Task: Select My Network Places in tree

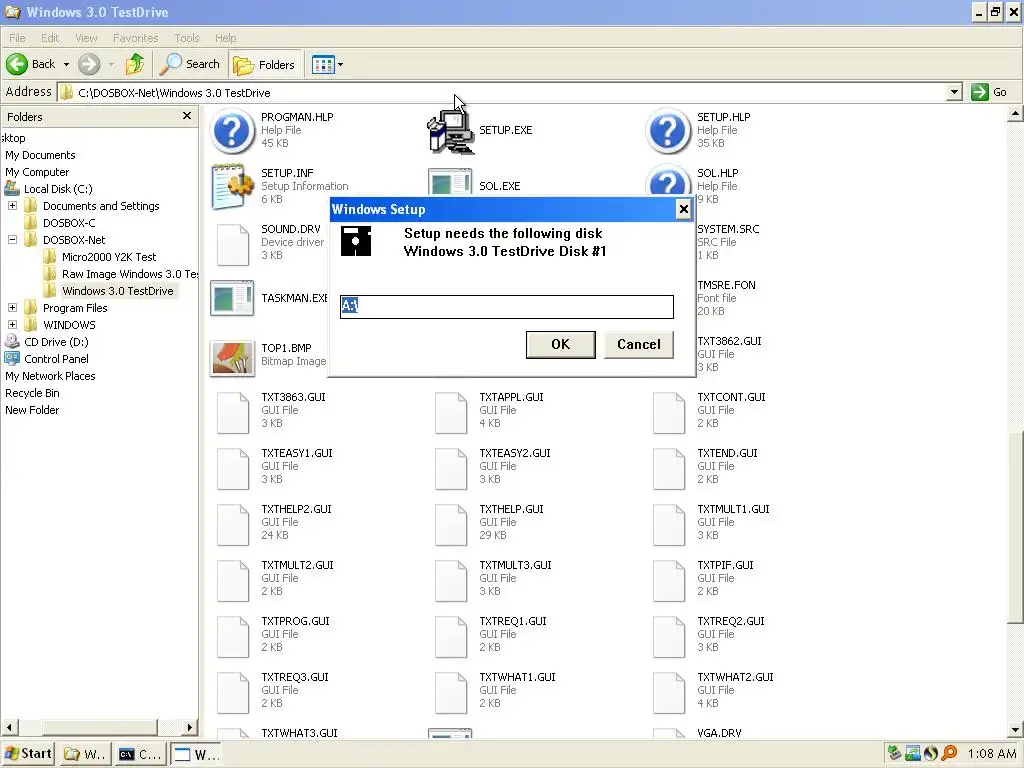Action: tap(50, 376)
